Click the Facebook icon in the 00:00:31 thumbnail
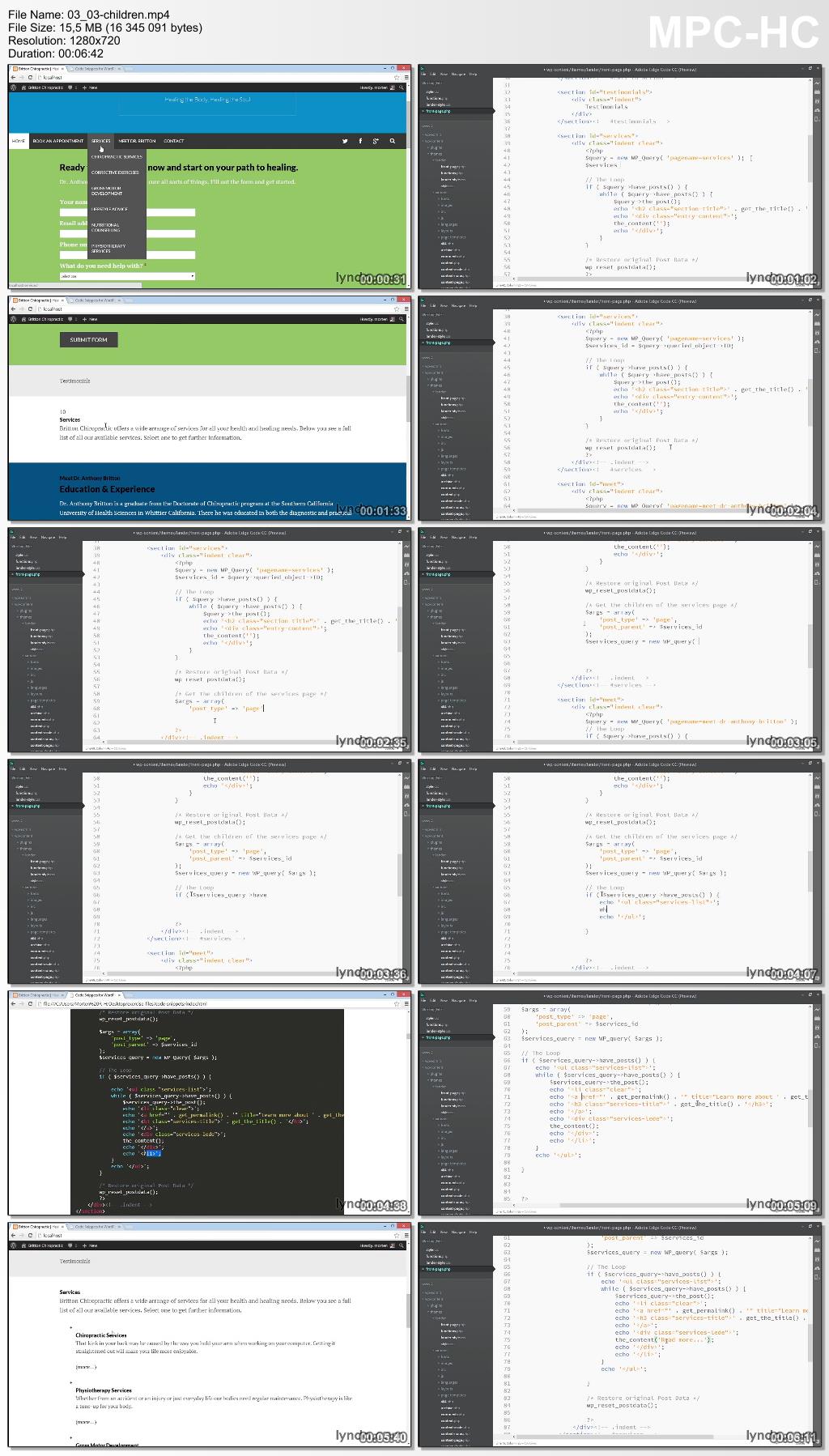The height and width of the screenshot is (1456, 829). click(x=359, y=141)
